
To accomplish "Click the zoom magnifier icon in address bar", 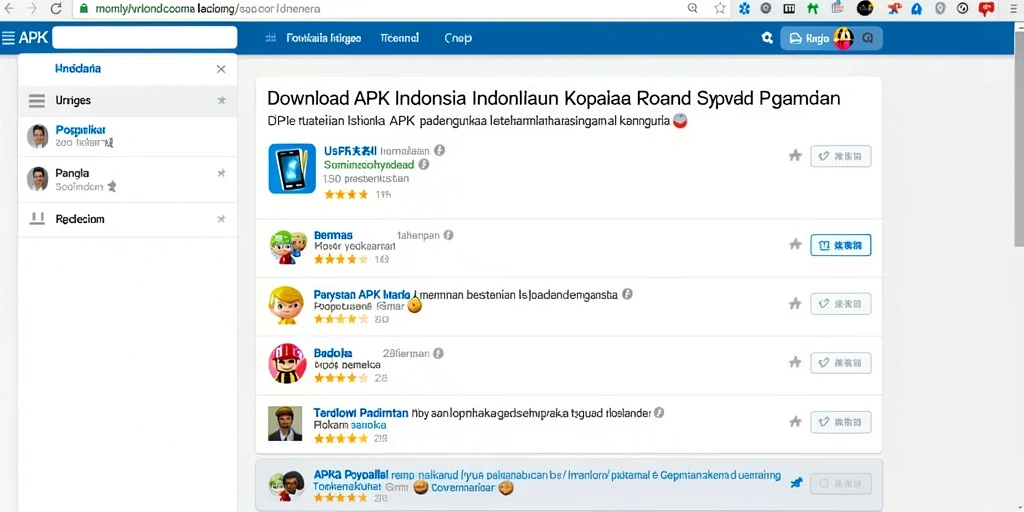I will click(693, 8).
